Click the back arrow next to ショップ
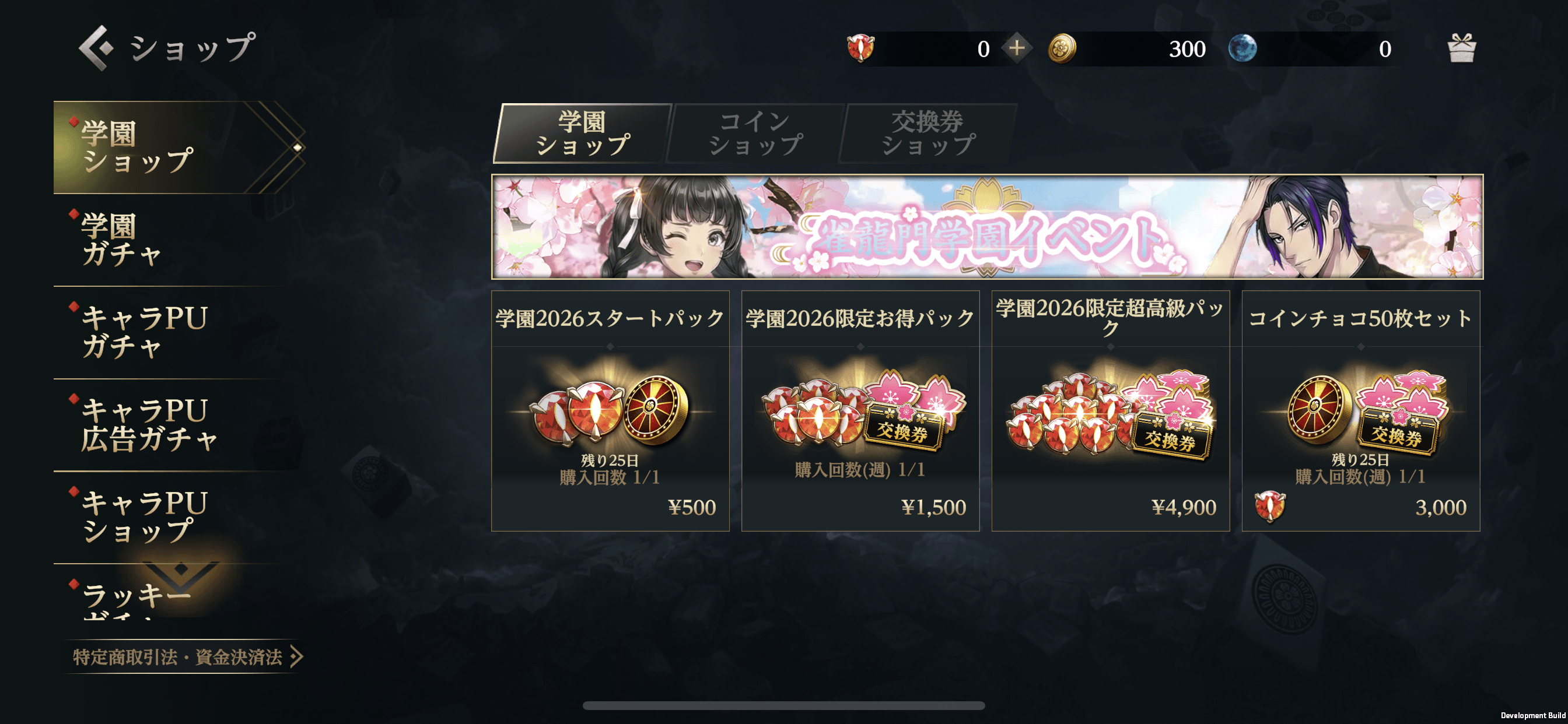 [x=96, y=48]
